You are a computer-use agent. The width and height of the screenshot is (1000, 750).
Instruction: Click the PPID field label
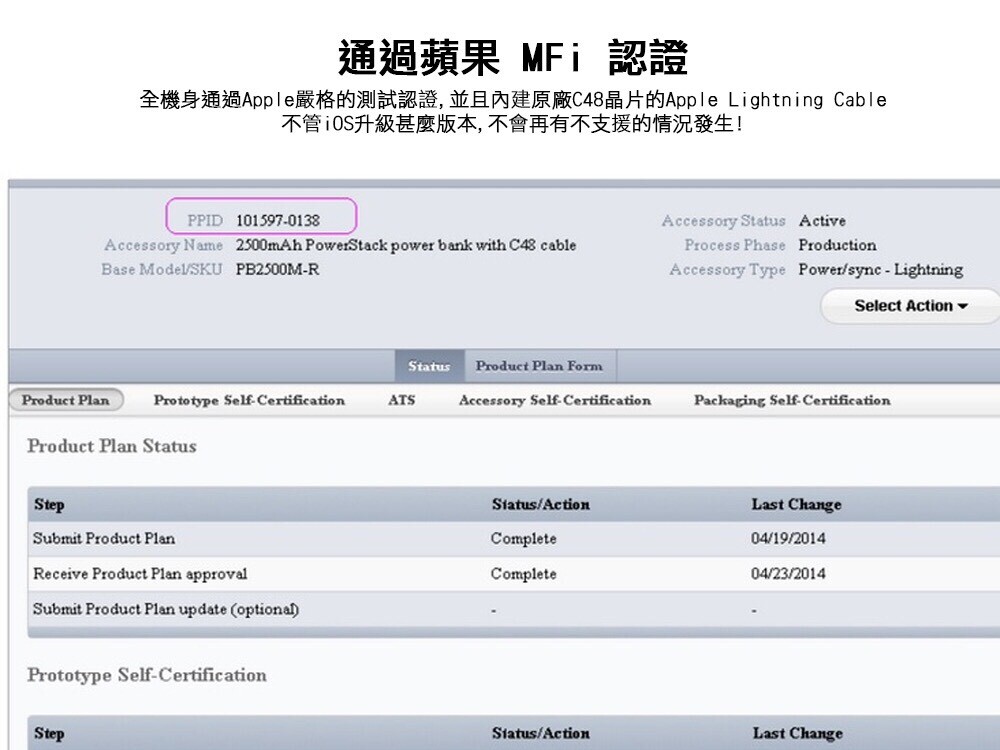(x=205, y=221)
